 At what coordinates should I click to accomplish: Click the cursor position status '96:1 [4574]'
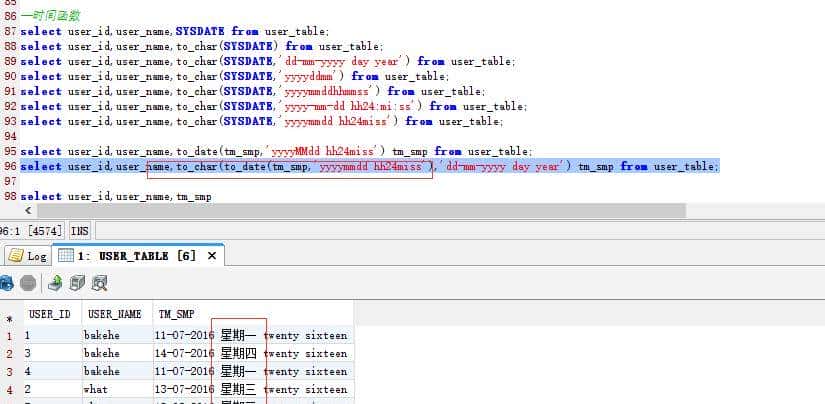(x=31, y=230)
